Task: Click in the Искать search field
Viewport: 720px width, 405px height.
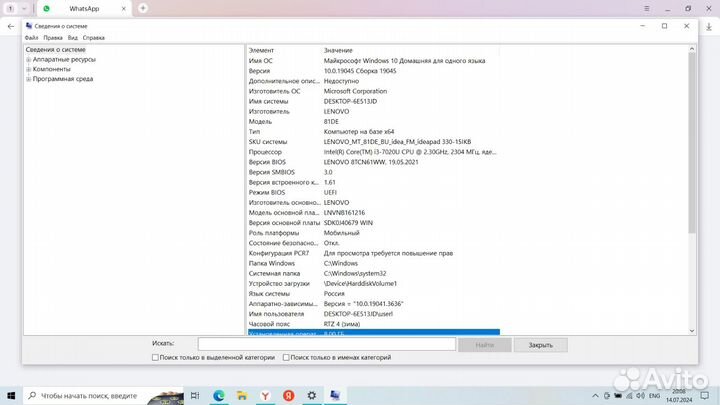Action: coord(326,344)
